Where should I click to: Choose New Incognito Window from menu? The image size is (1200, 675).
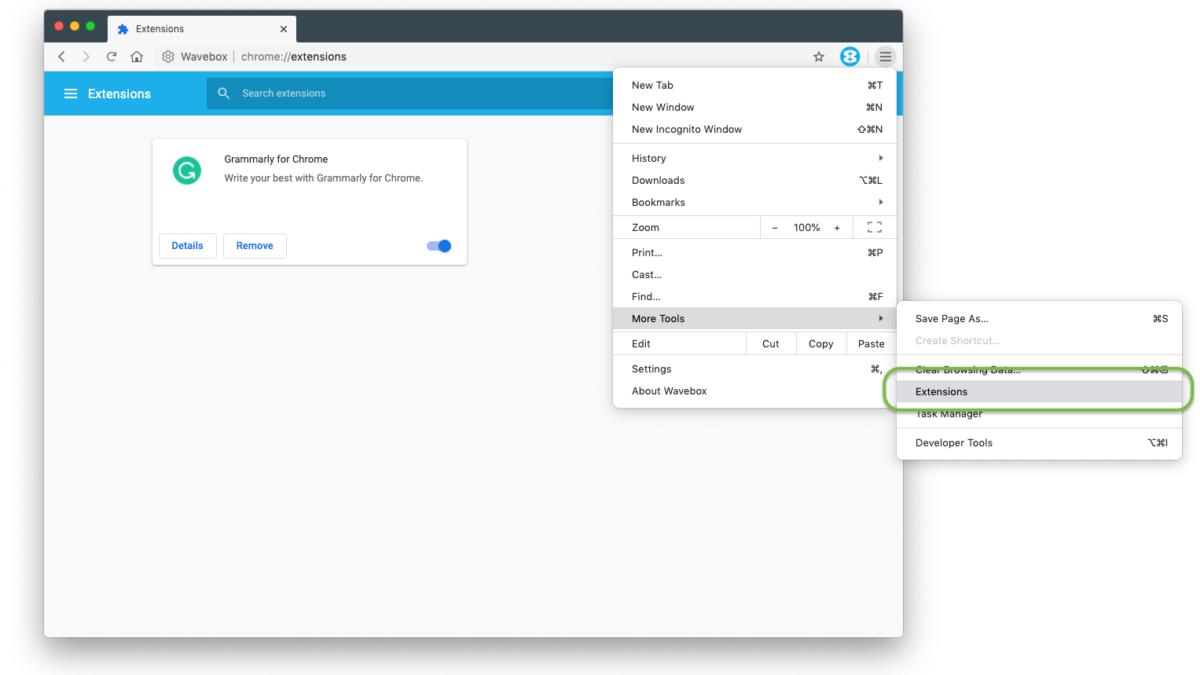[687, 129]
